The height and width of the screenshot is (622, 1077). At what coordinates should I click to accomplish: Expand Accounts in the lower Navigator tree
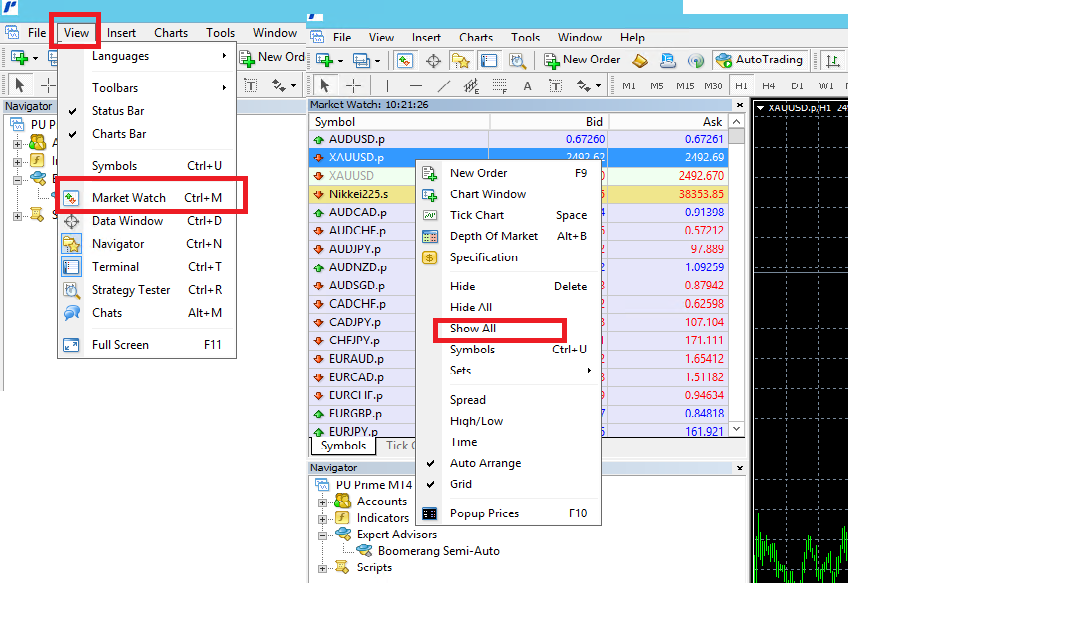tap(322, 502)
